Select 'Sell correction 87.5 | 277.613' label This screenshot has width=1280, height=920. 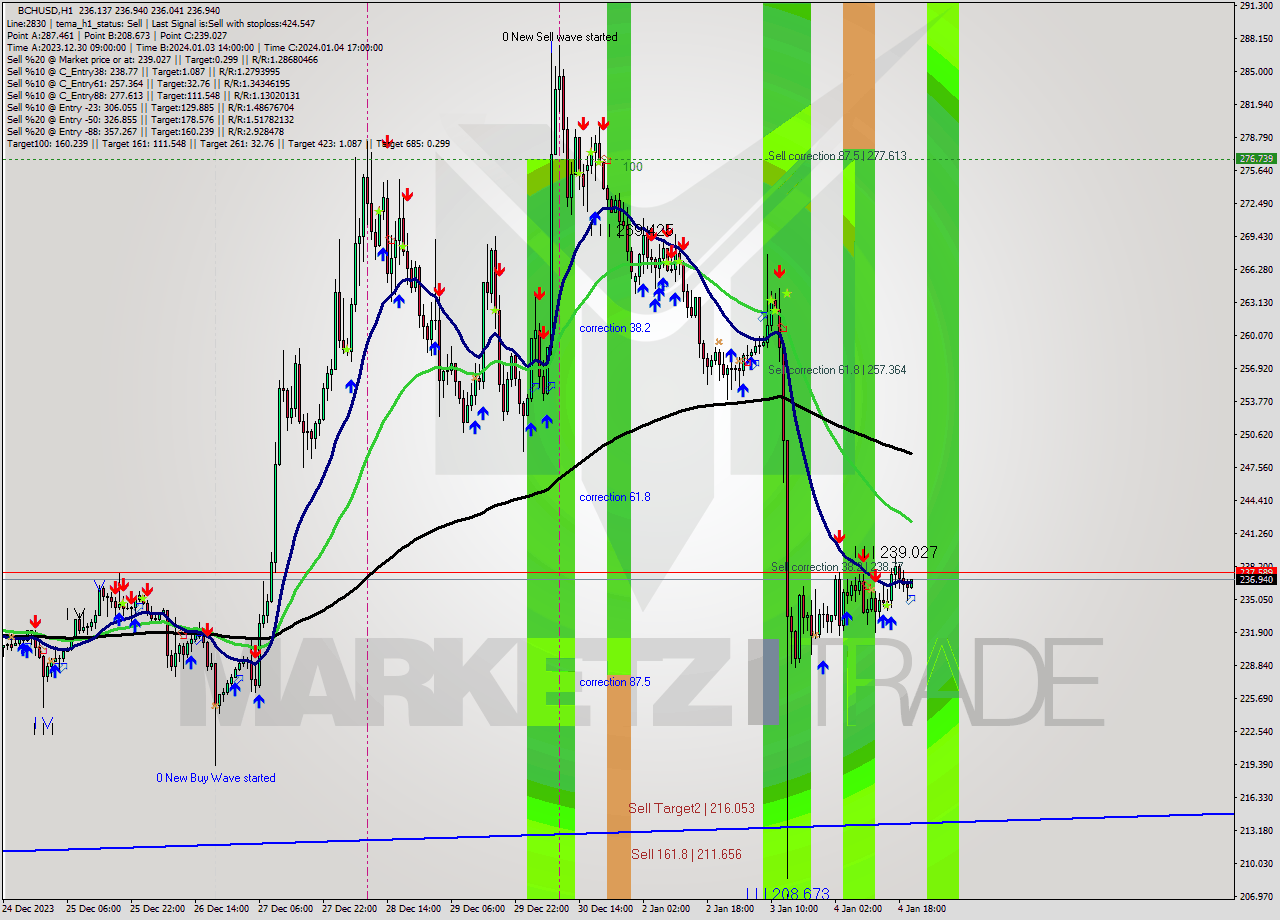click(837, 156)
